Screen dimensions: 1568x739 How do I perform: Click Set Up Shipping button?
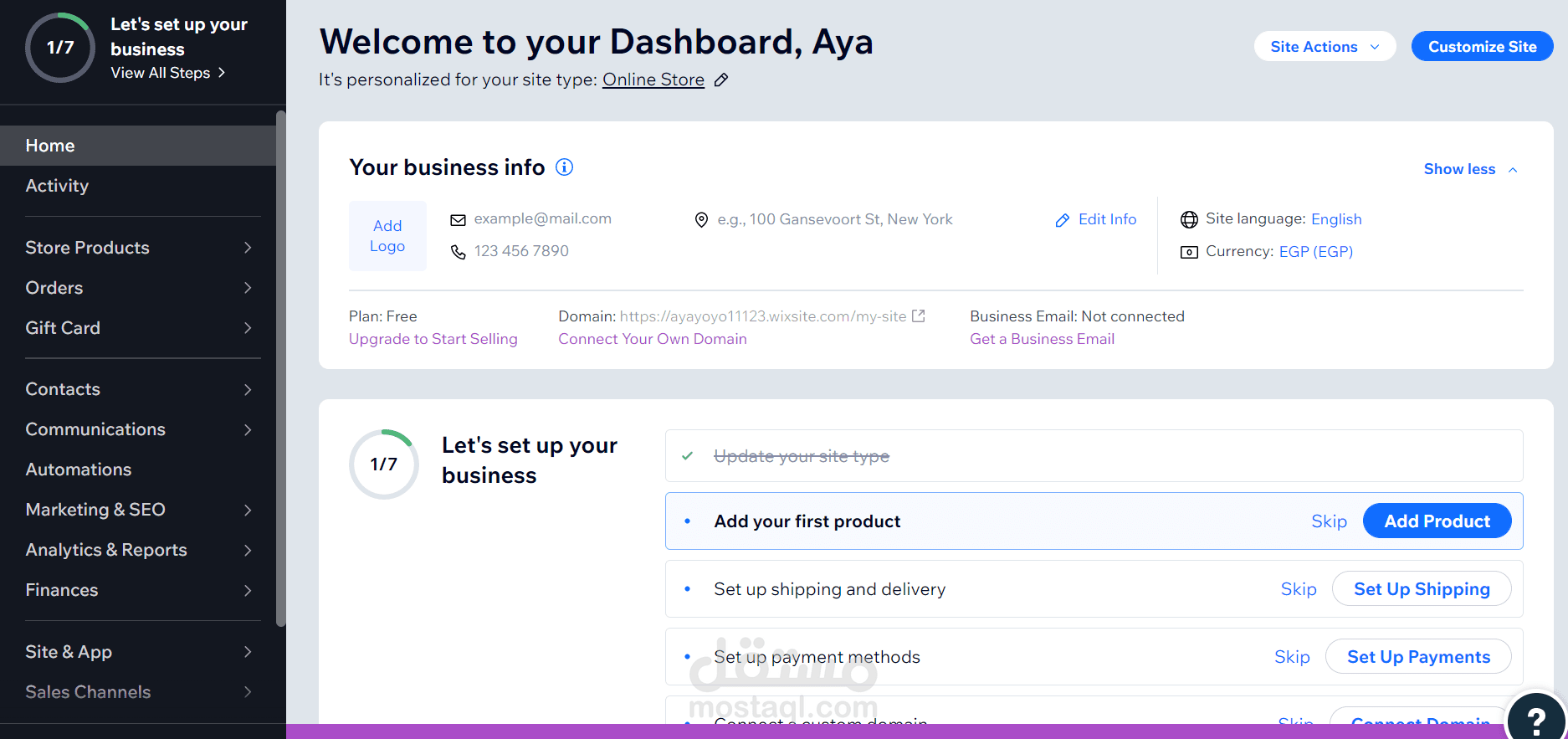pos(1422,589)
